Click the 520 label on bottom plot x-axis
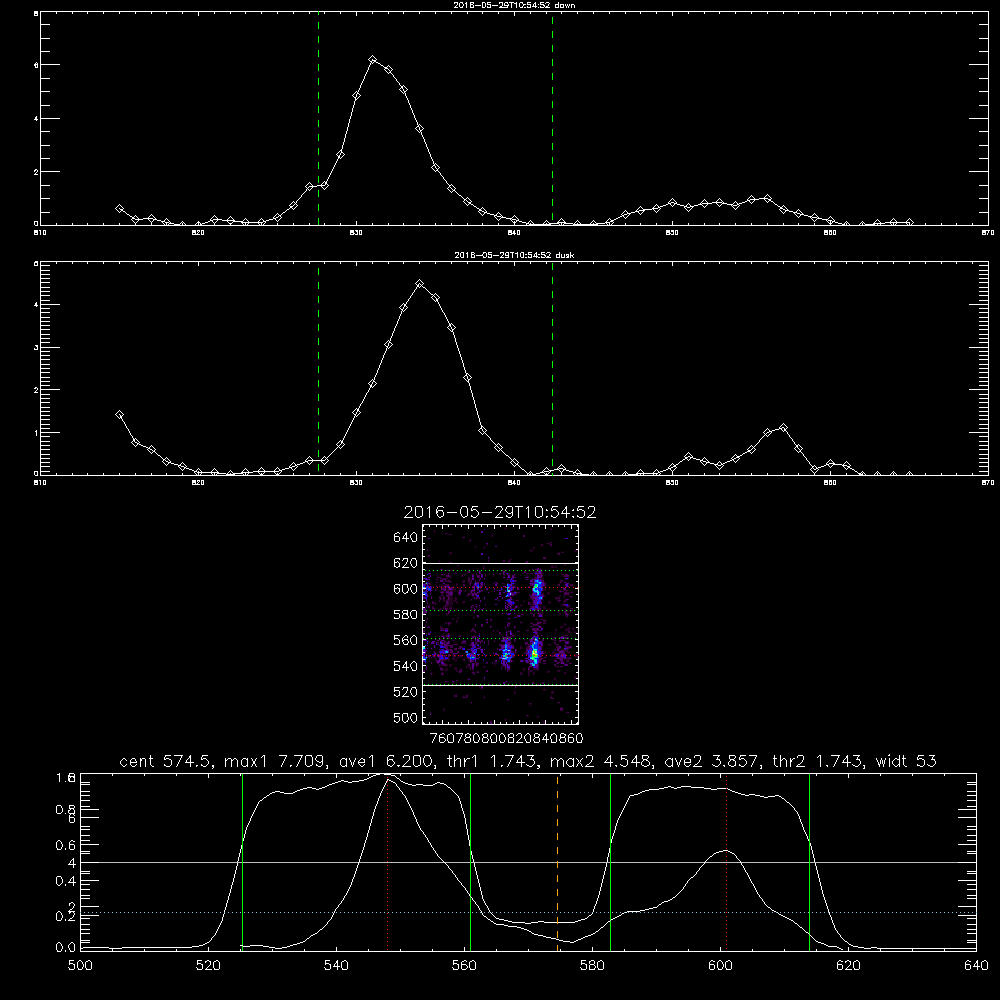The width and height of the screenshot is (1000, 1000). click(x=208, y=966)
